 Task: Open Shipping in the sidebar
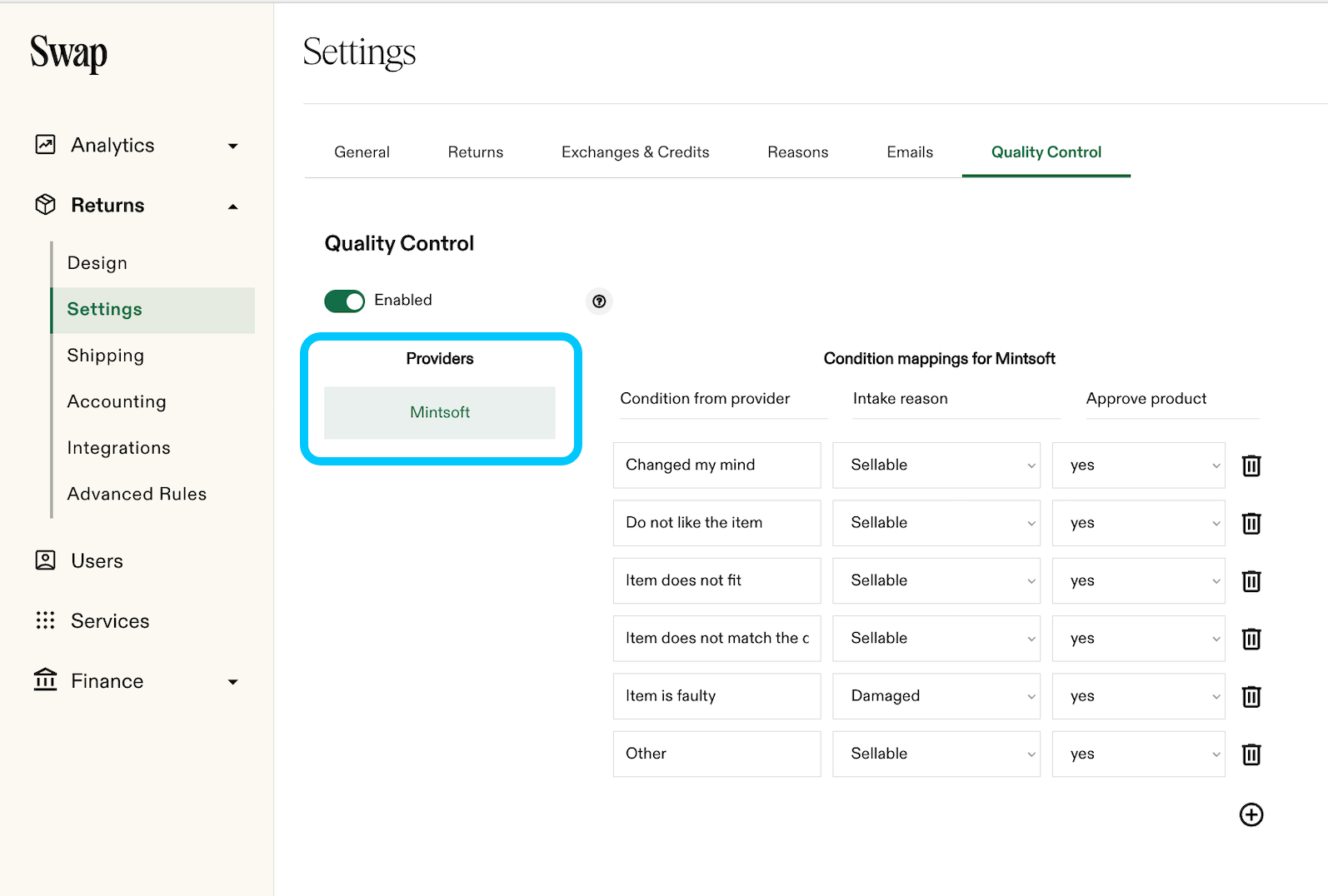coord(106,356)
